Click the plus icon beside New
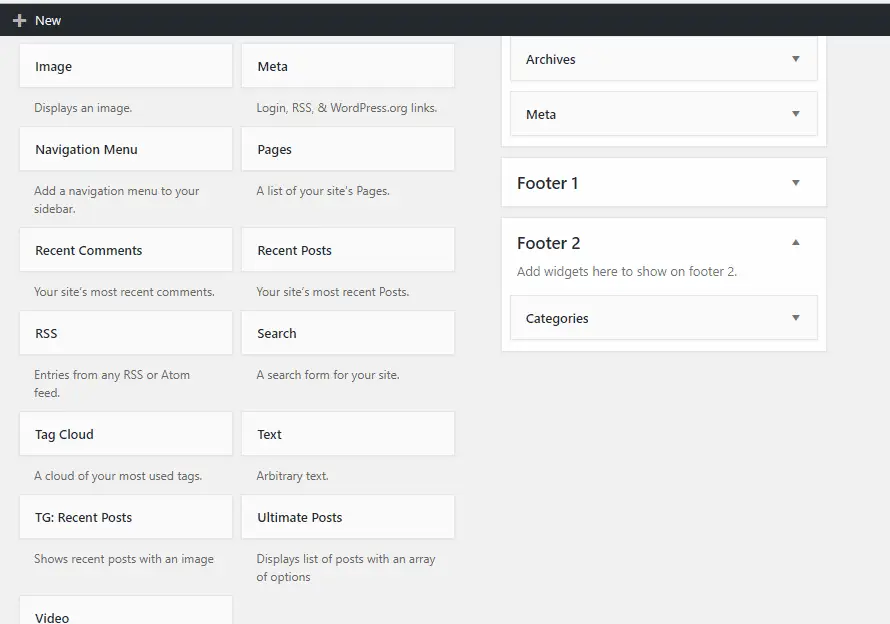Image resolution: width=890 pixels, height=624 pixels. 19,20
